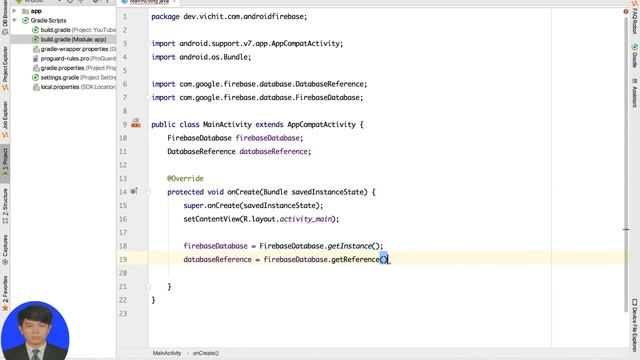Viewport: 640px width, 360px height.
Task: Click the package name on line 1
Action: (243, 16)
